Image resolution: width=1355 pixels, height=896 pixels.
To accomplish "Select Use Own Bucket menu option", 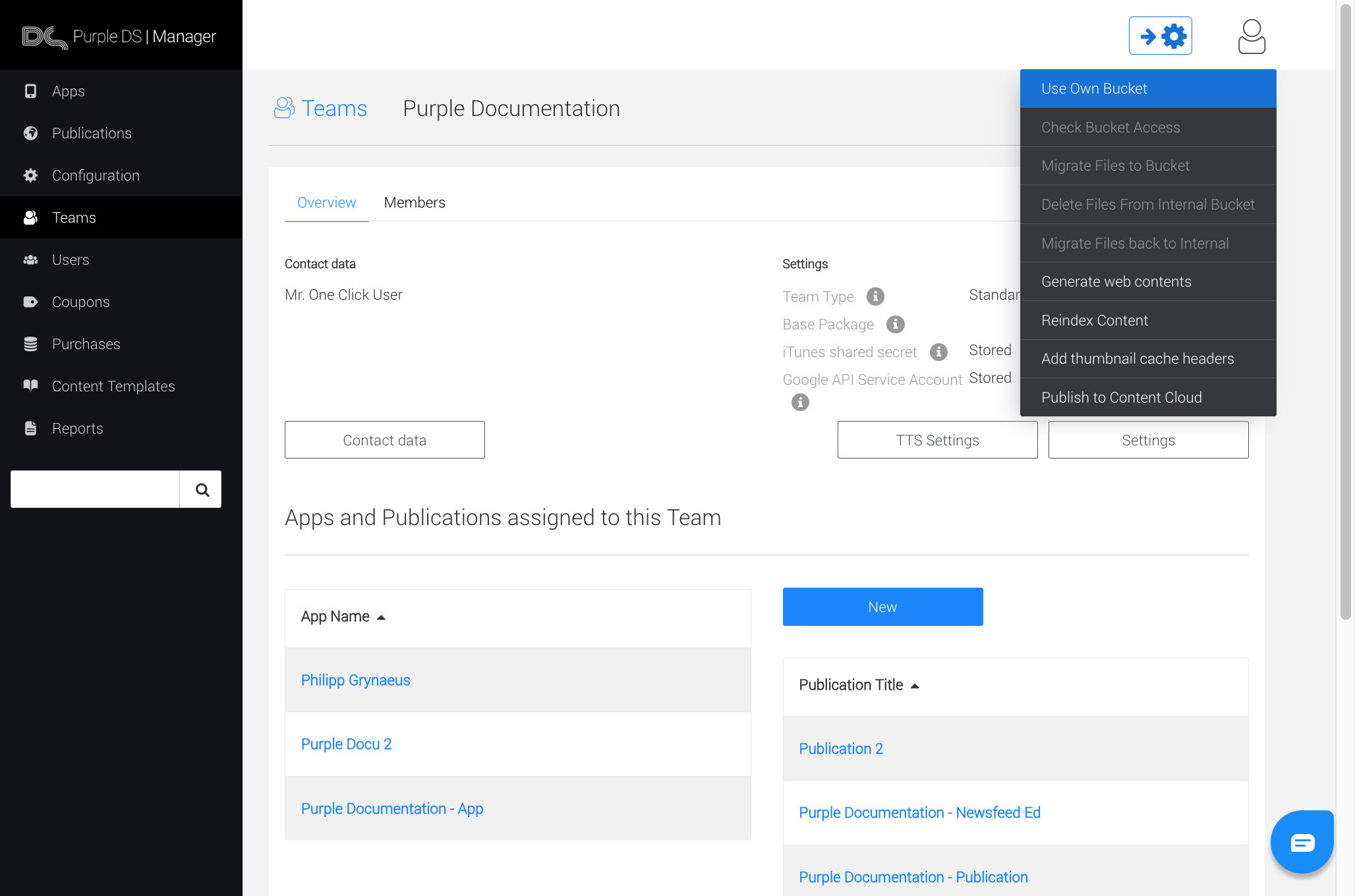I will pyautogui.click(x=1148, y=88).
